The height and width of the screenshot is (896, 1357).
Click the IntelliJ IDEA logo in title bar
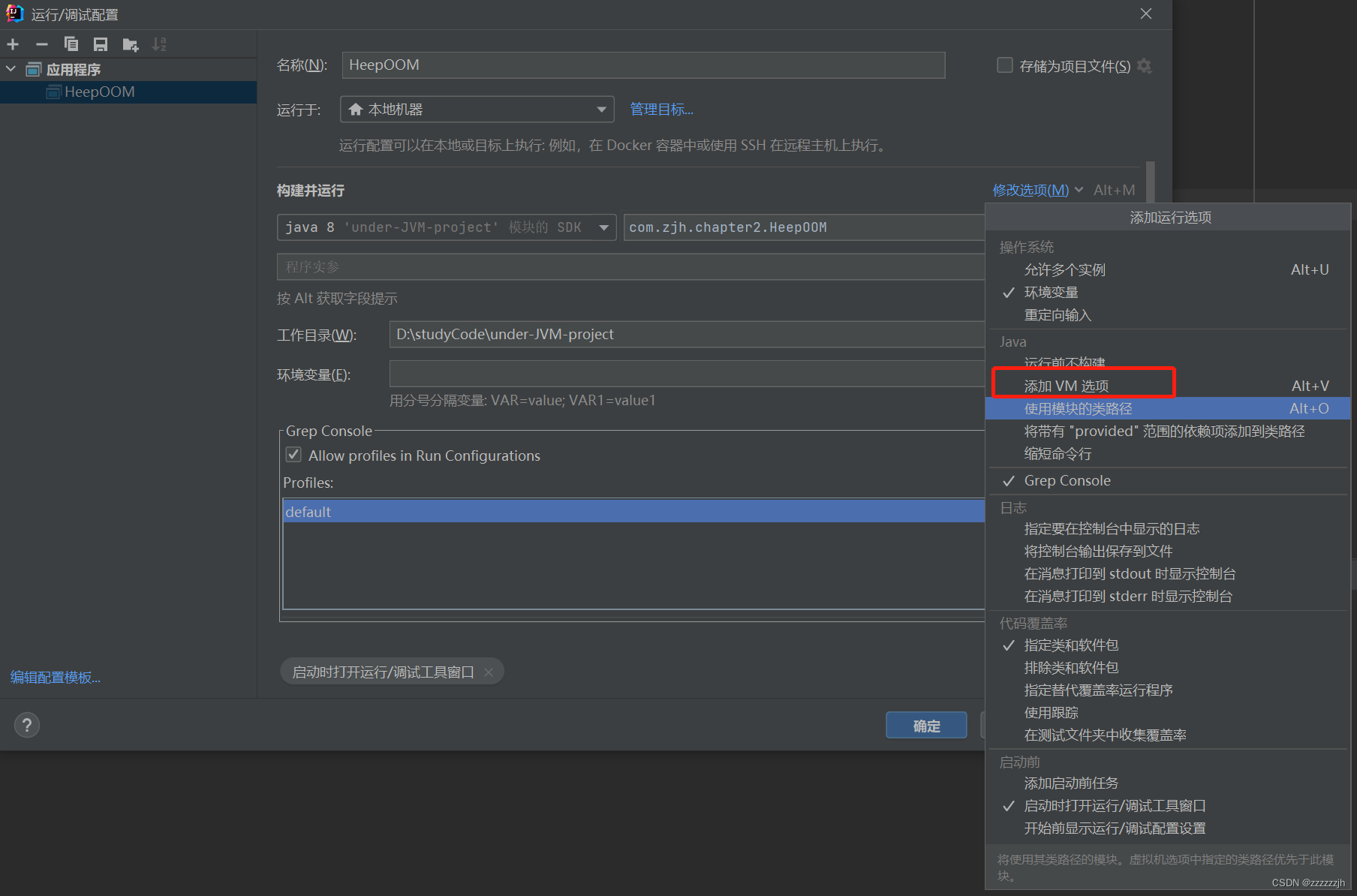(15, 14)
